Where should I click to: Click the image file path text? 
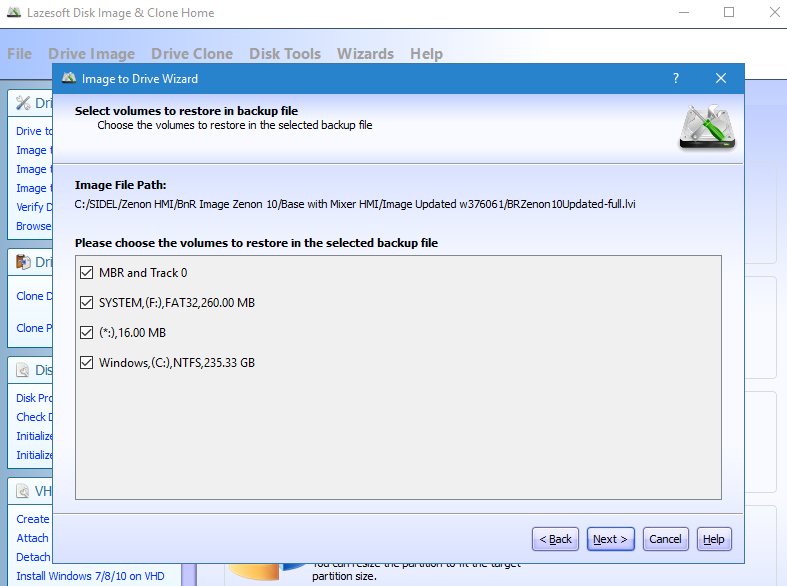click(355, 204)
